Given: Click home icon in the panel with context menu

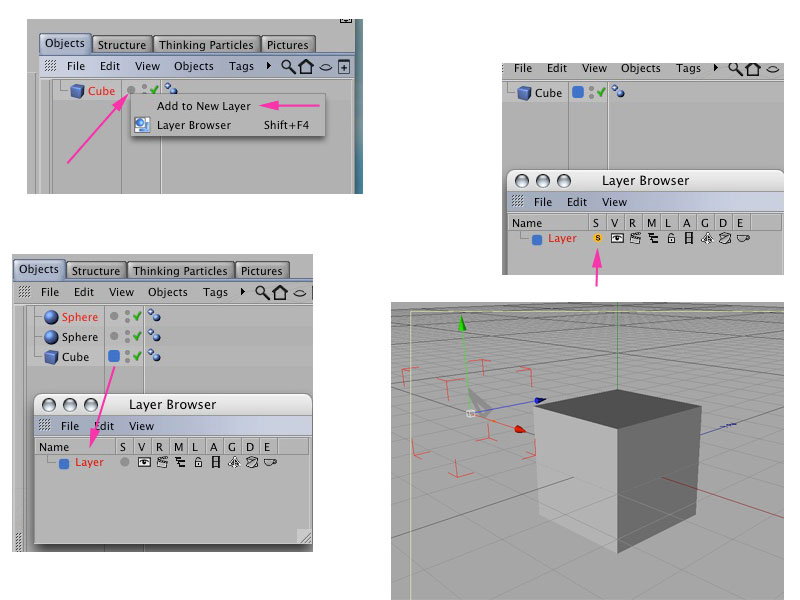Looking at the screenshot, I should point(306,66).
